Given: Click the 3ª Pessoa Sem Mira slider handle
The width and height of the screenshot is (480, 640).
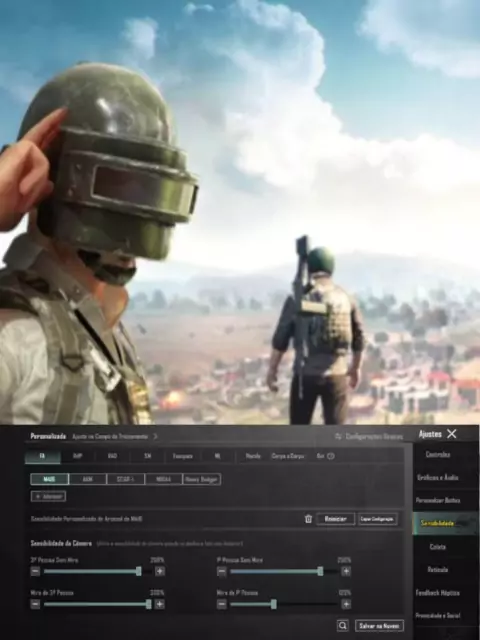Looking at the screenshot, I should click(139, 571).
